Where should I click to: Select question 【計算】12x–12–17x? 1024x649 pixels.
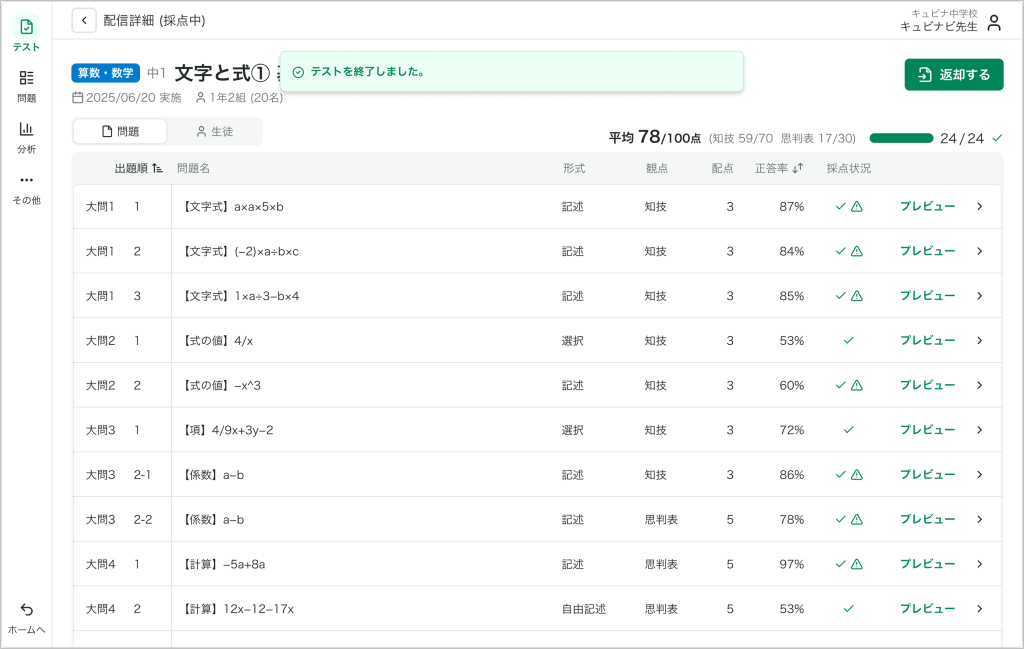(238, 609)
